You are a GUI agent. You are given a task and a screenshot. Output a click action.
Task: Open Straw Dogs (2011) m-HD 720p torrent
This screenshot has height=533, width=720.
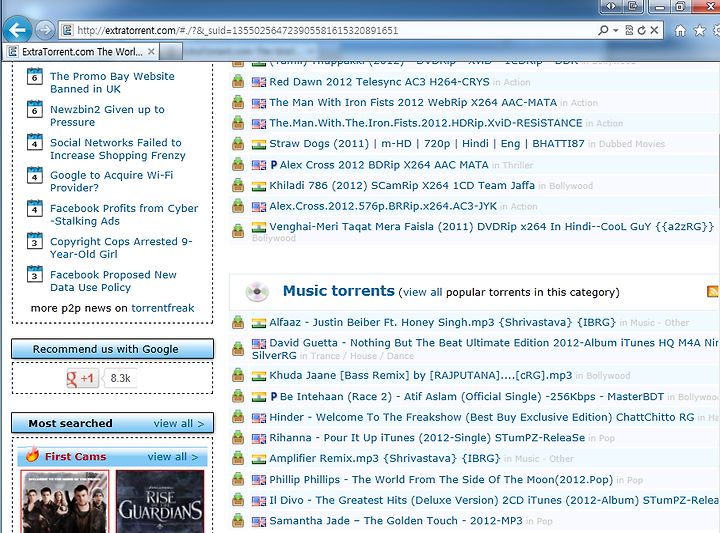(x=427, y=144)
